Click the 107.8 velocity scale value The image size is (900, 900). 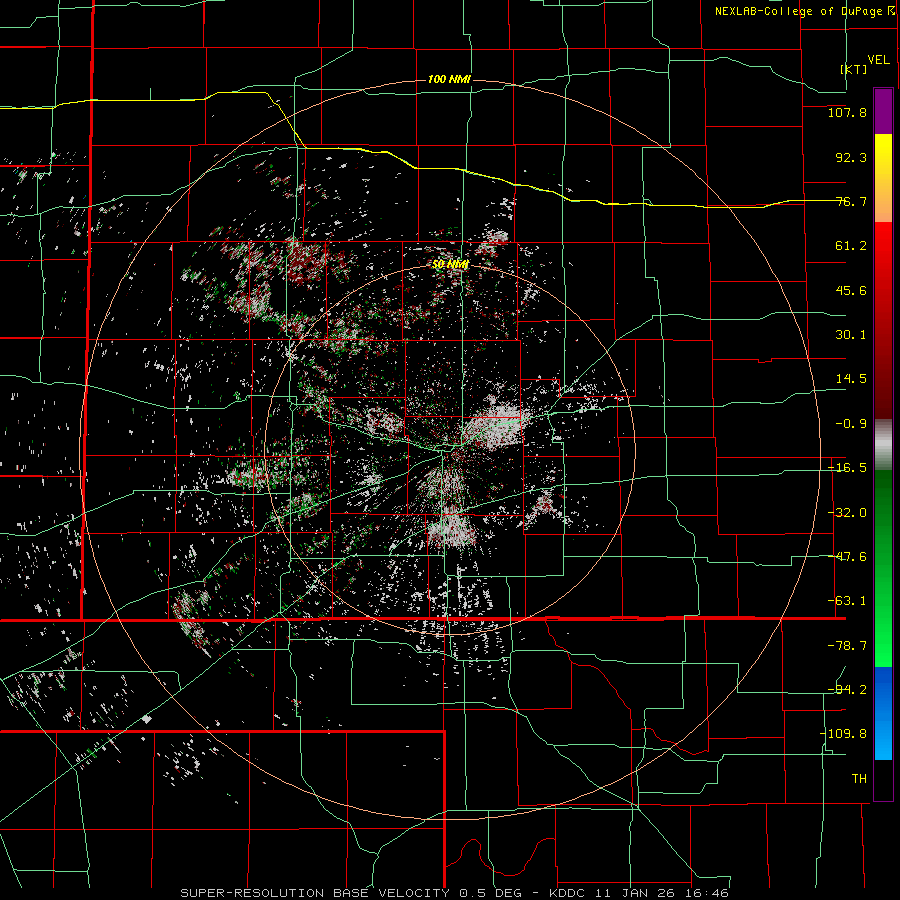(x=847, y=112)
